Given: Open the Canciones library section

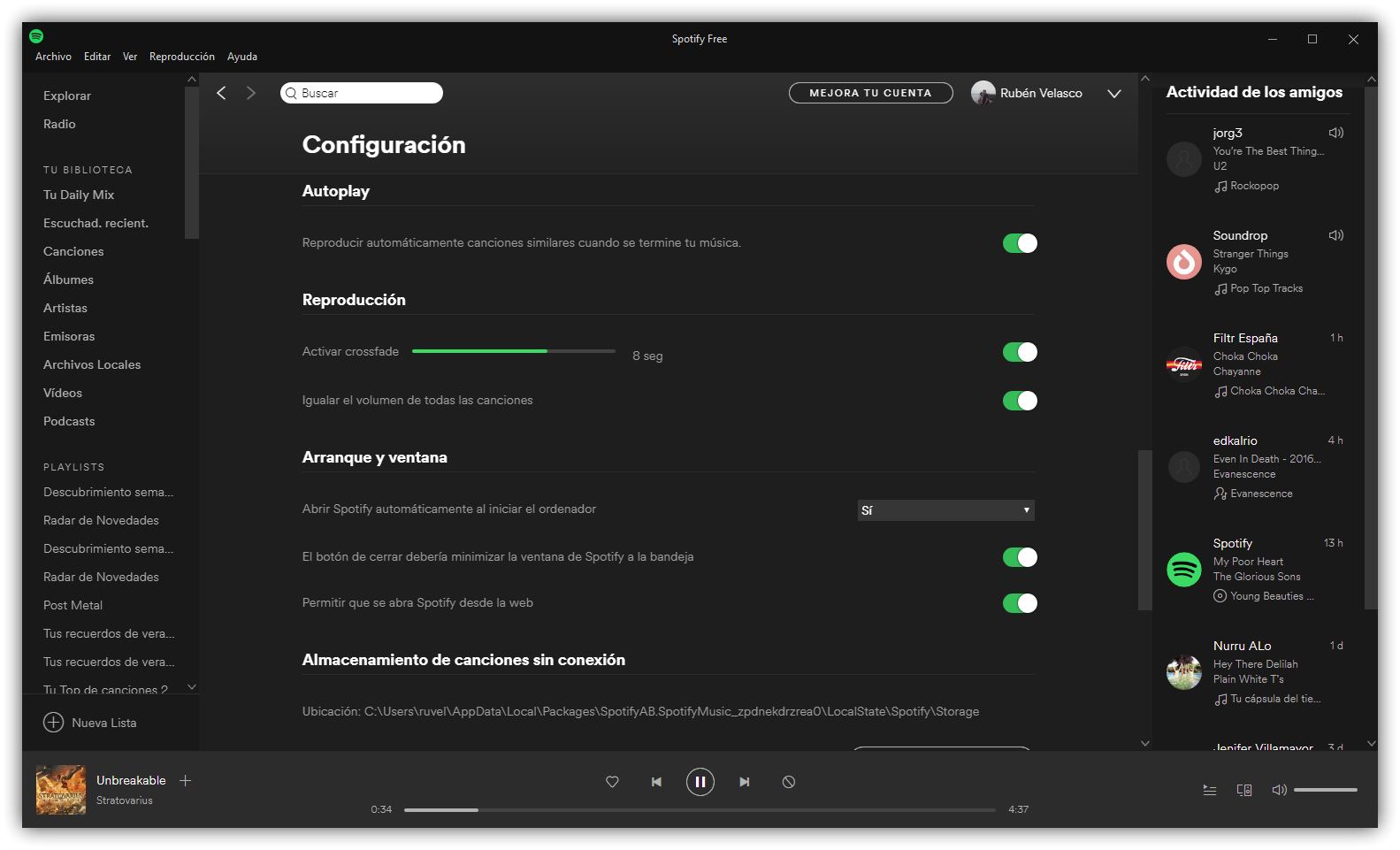Looking at the screenshot, I should (x=73, y=251).
